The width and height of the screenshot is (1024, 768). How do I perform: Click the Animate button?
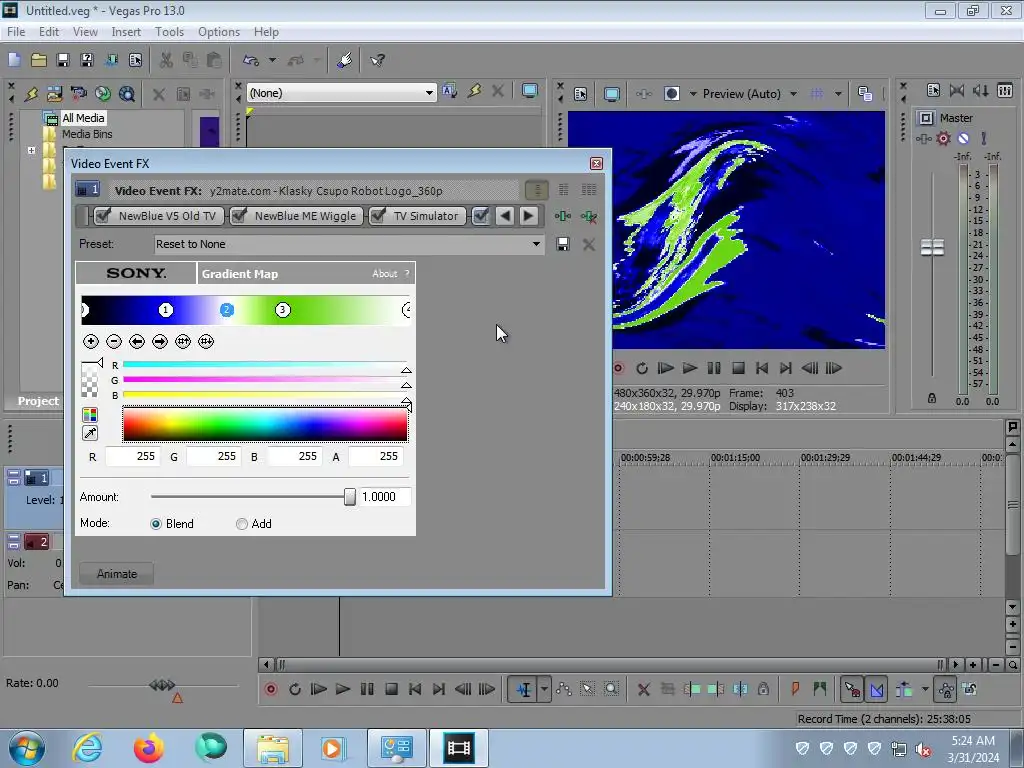(117, 573)
